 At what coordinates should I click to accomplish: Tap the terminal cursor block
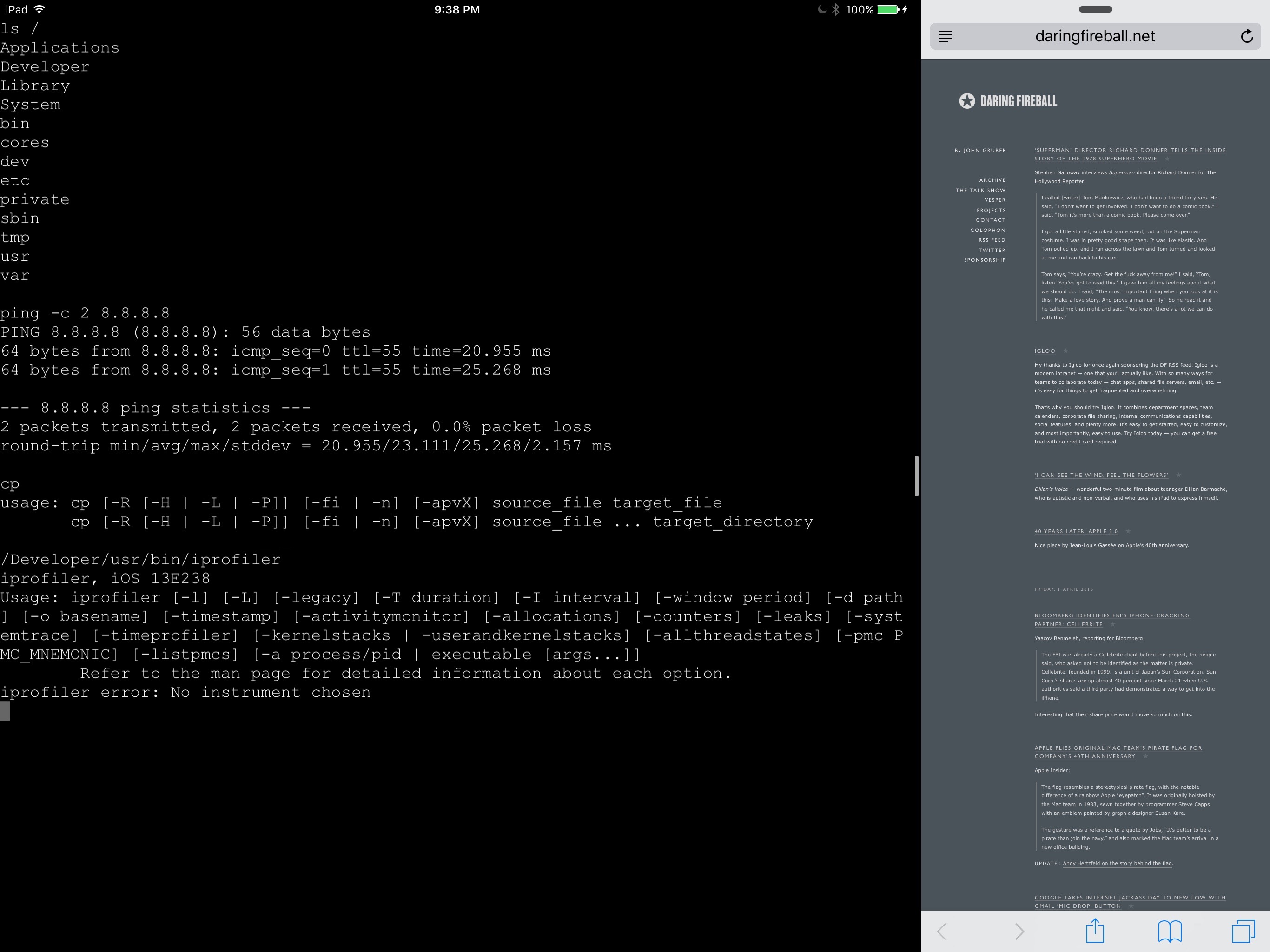(5, 711)
